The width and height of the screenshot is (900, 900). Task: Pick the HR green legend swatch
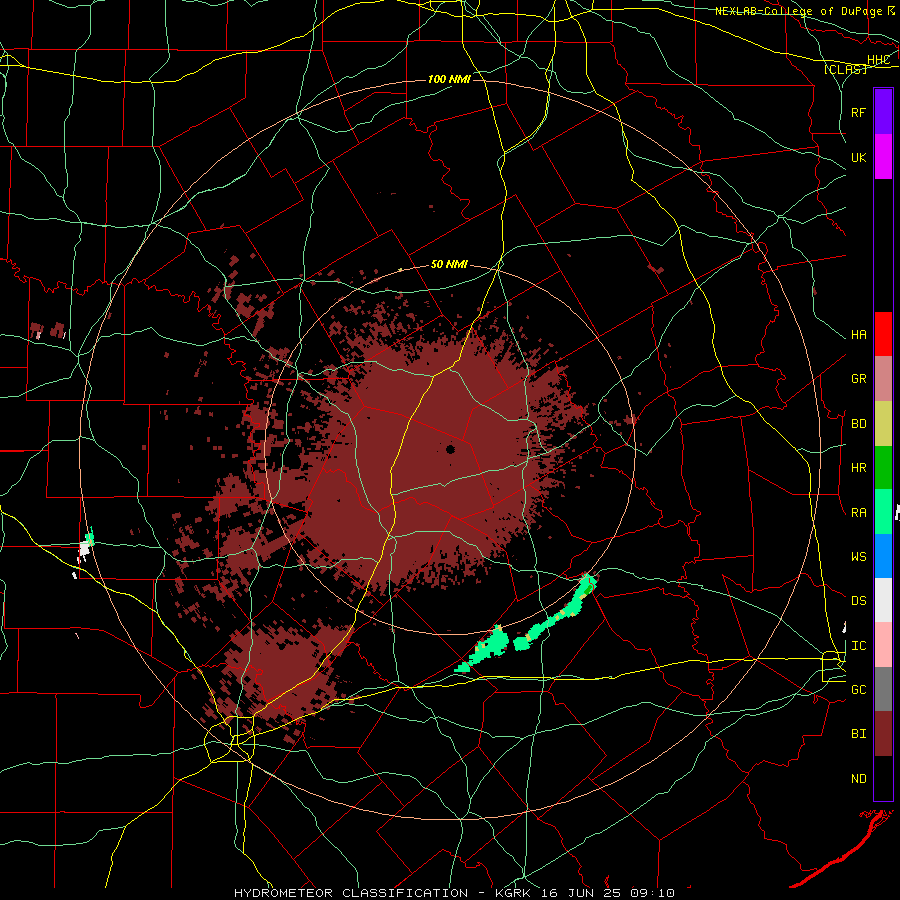point(883,468)
